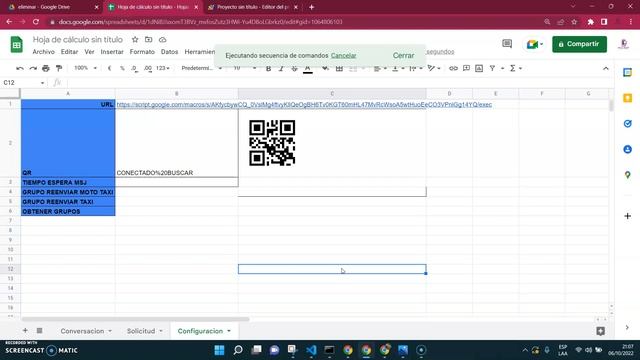Select the Paint format tool
The width and height of the screenshot is (640, 360).
click(x=59, y=68)
